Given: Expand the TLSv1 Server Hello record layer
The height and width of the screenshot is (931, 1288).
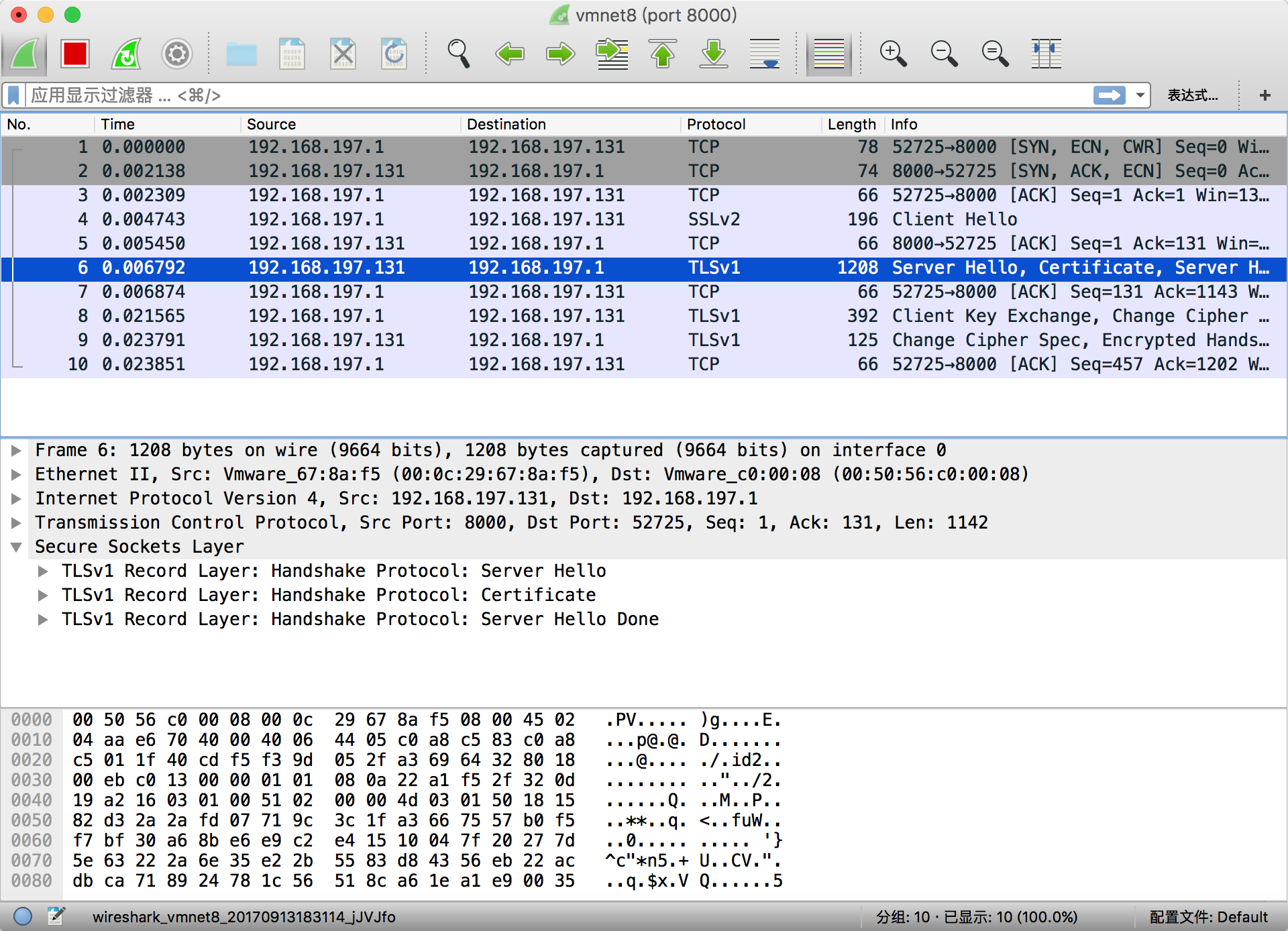Looking at the screenshot, I should [37, 572].
